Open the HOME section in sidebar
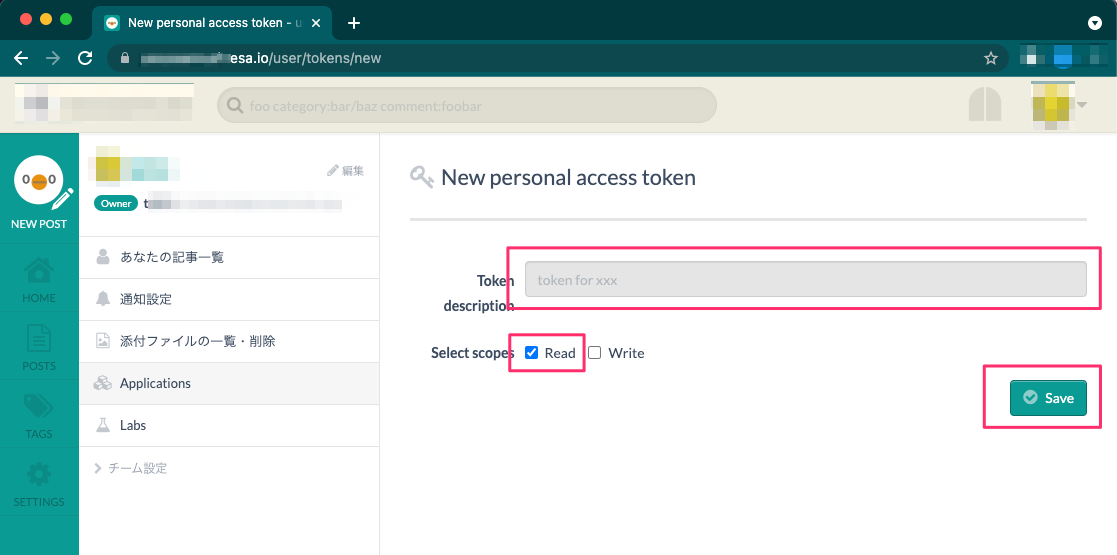This screenshot has height=555, width=1117. pyautogui.click(x=39, y=278)
